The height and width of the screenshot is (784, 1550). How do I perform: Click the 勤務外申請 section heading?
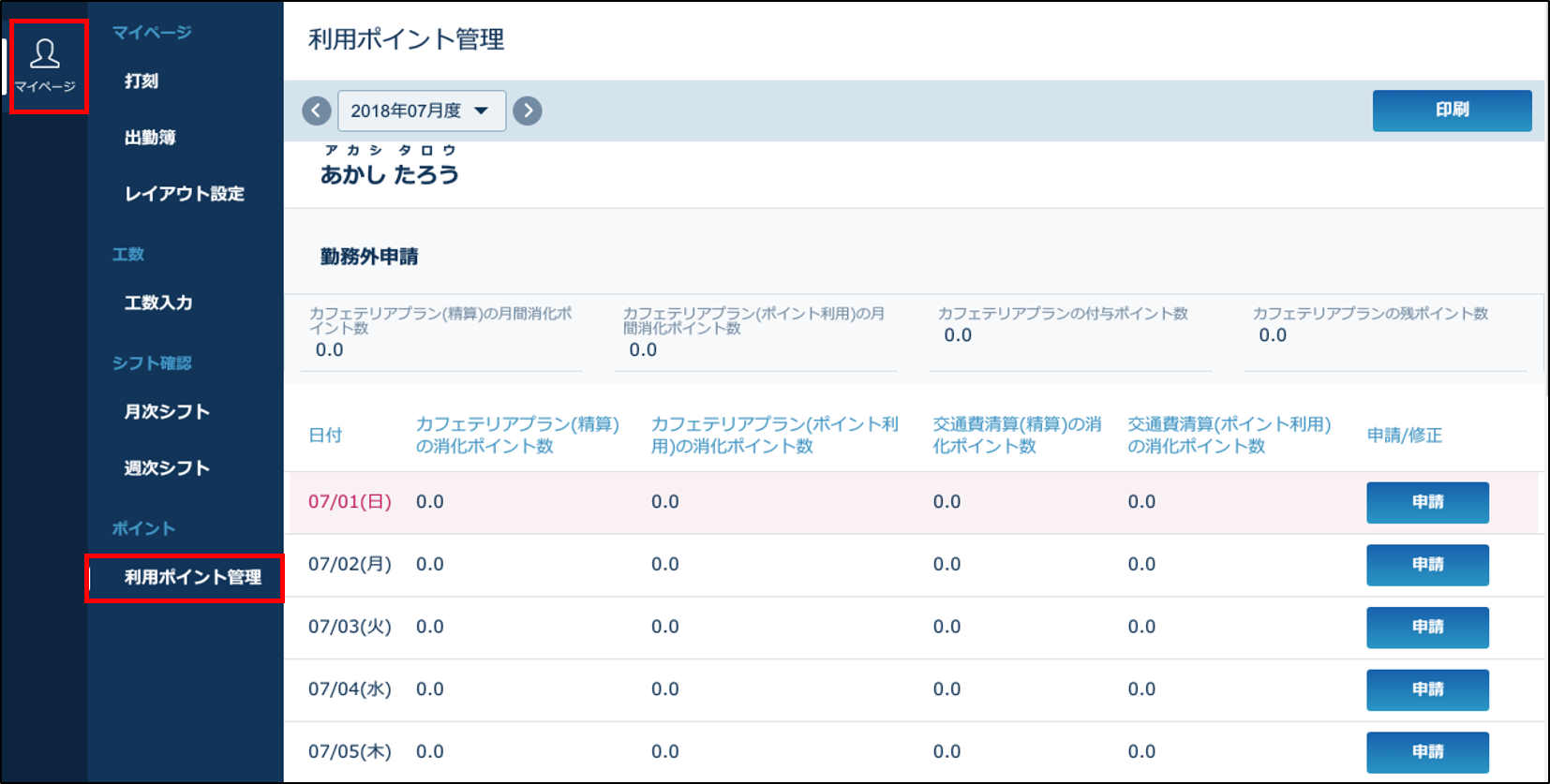369,257
